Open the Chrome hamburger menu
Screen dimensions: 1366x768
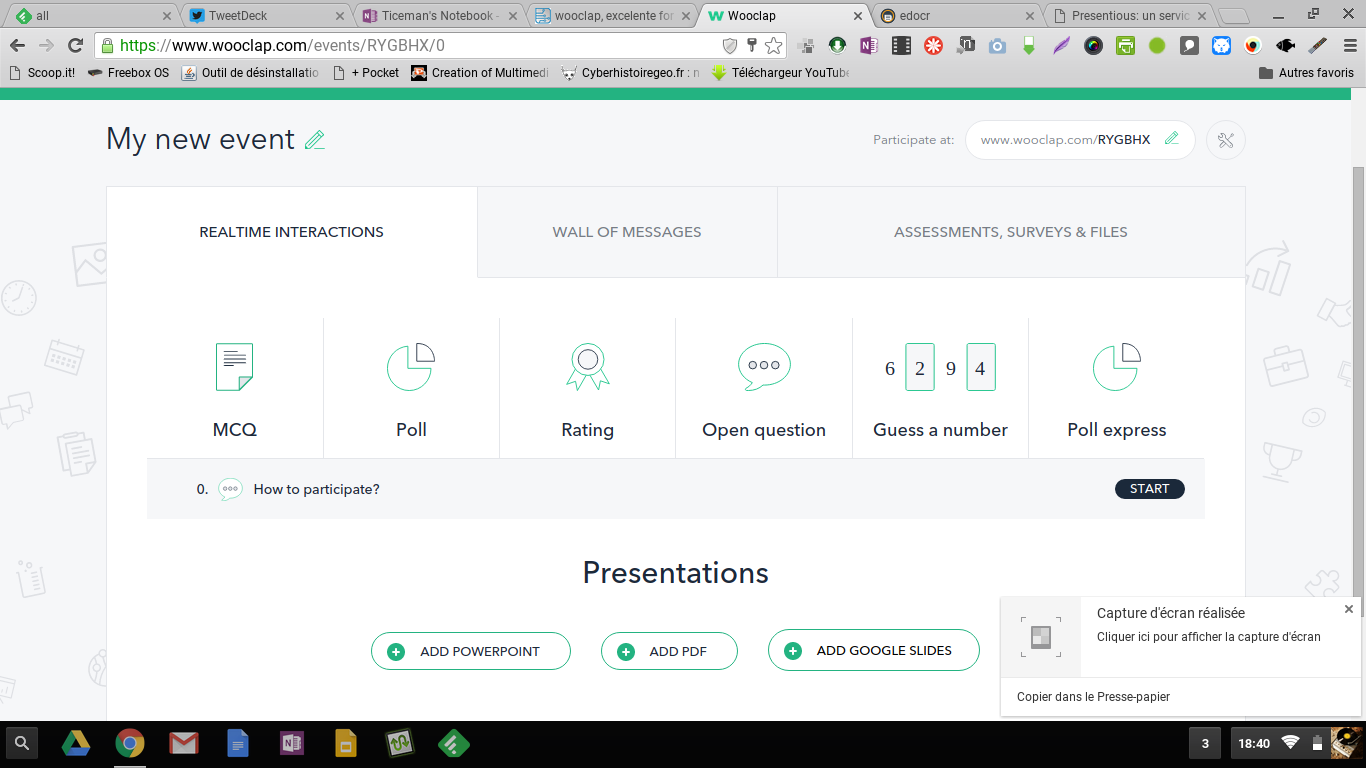pyautogui.click(x=1348, y=46)
